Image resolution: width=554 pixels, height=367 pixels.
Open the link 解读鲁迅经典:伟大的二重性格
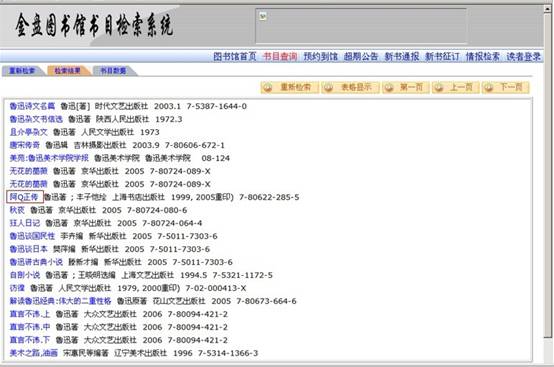click(x=60, y=301)
